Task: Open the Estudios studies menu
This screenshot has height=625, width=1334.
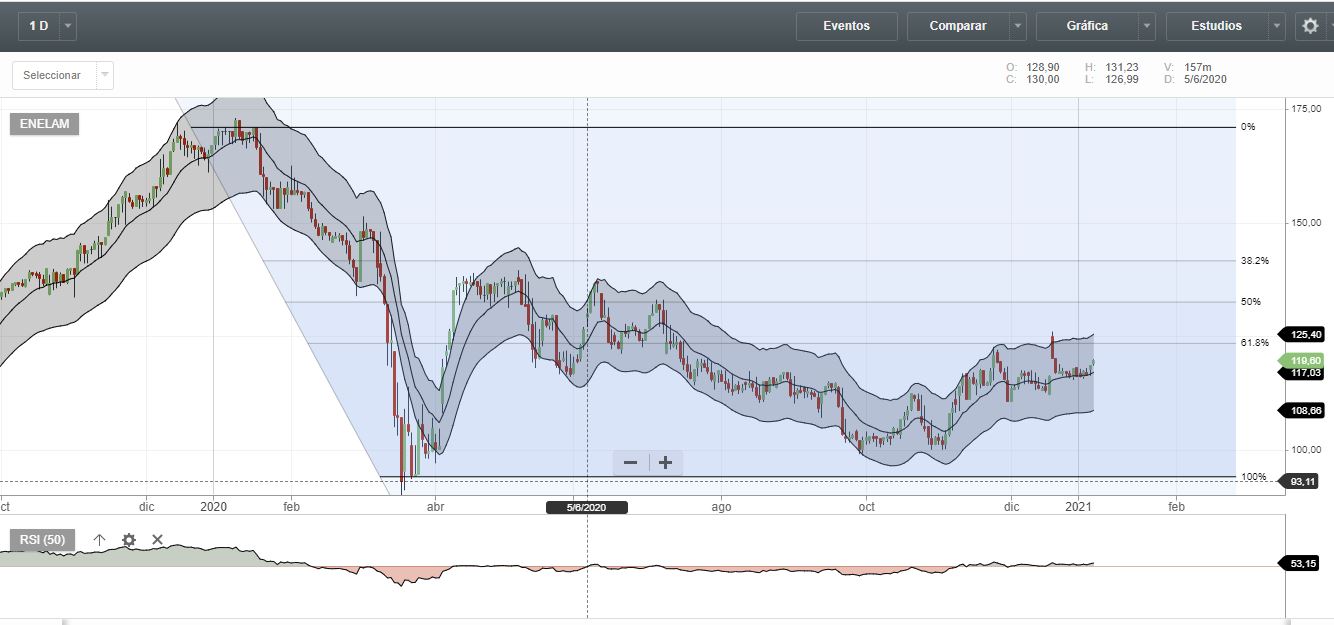Action: (1216, 26)
